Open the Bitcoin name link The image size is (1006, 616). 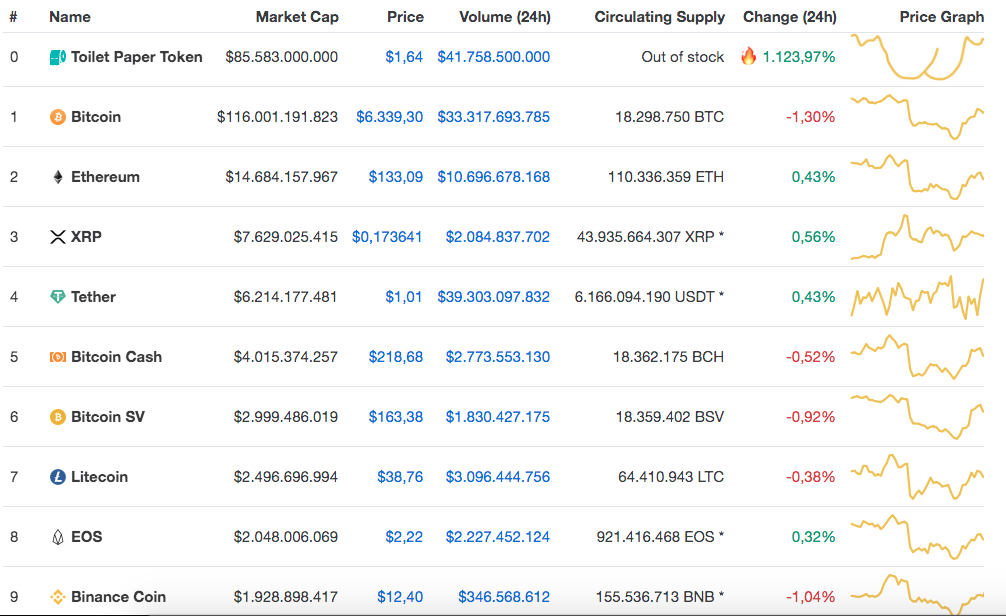tap(96, 117)
